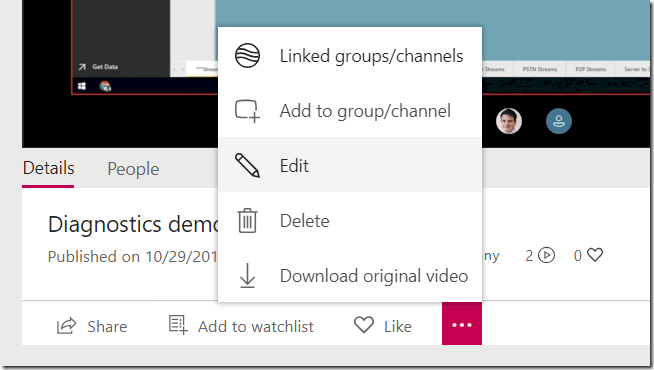Click the Chrome taskbar icon in video
The image size is (654, 370).
click(x=105, y=86)
